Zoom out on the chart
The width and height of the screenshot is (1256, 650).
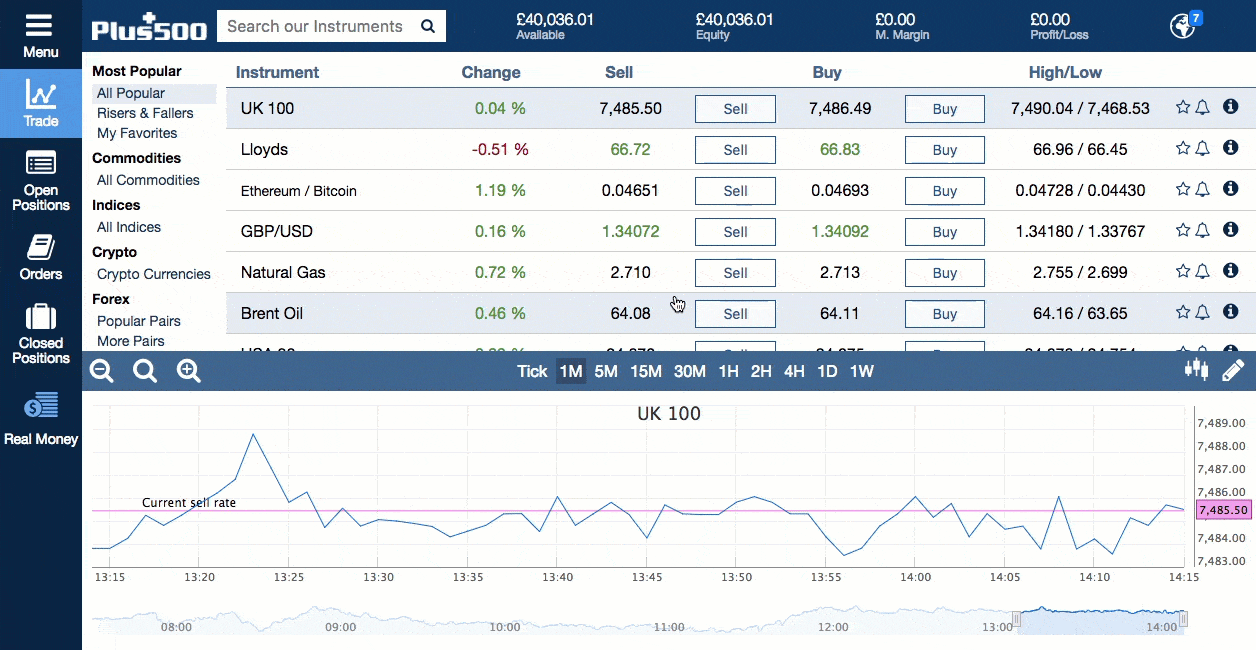click(101, 370)
